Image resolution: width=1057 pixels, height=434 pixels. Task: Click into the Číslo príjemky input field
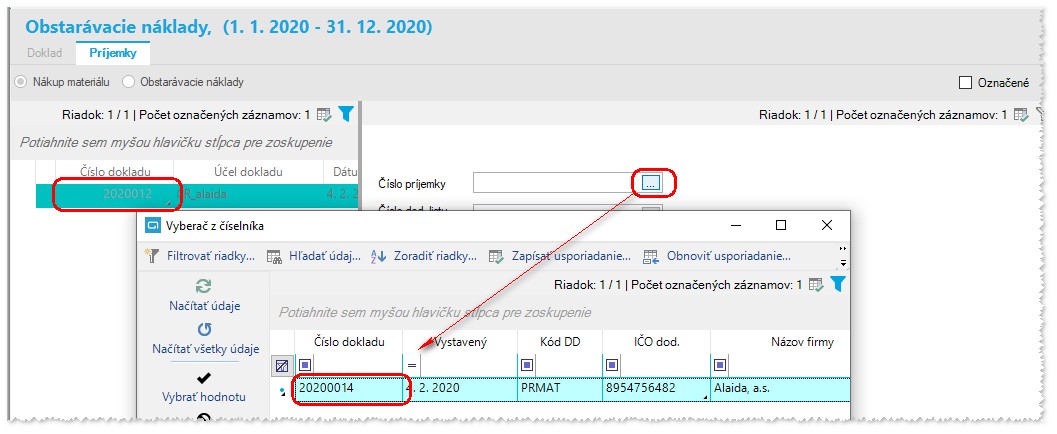(x=557, y=183)
